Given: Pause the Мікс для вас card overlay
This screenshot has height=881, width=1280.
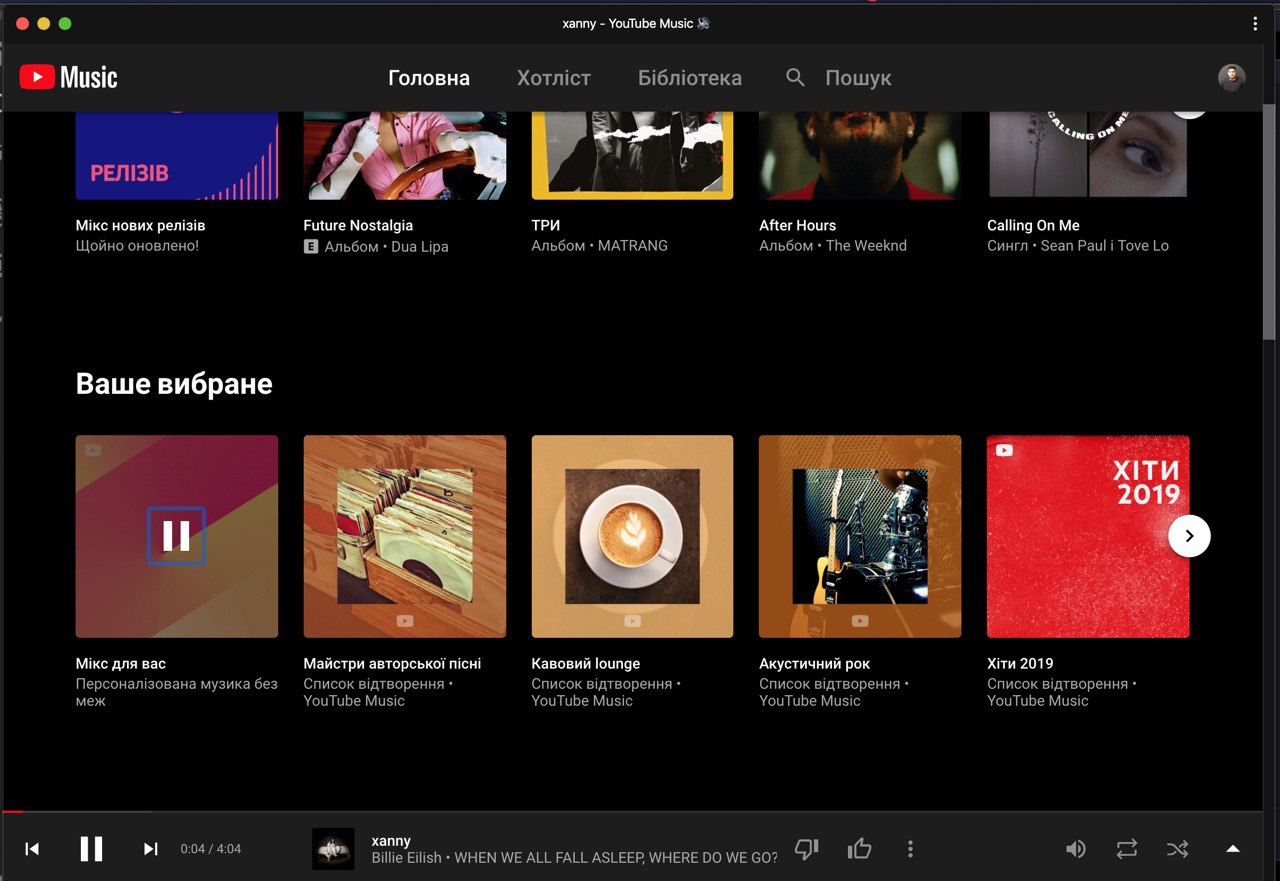Looking at the screenshot, I should tap(176, 536).
